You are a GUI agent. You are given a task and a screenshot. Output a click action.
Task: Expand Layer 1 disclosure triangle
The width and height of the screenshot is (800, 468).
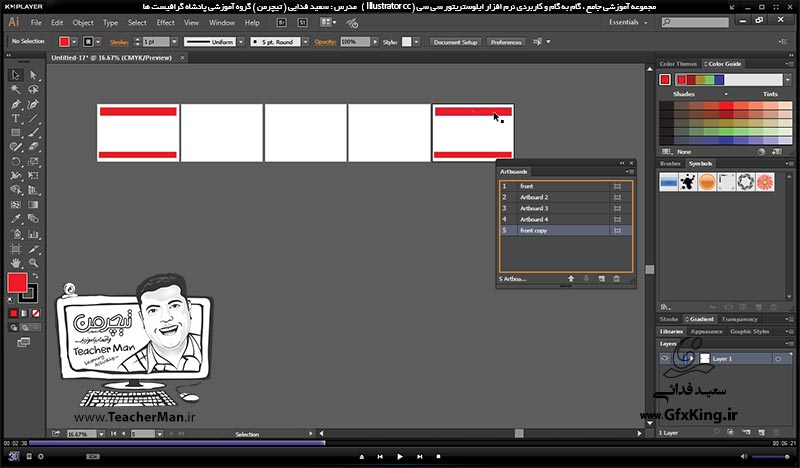tap(691, 359)
